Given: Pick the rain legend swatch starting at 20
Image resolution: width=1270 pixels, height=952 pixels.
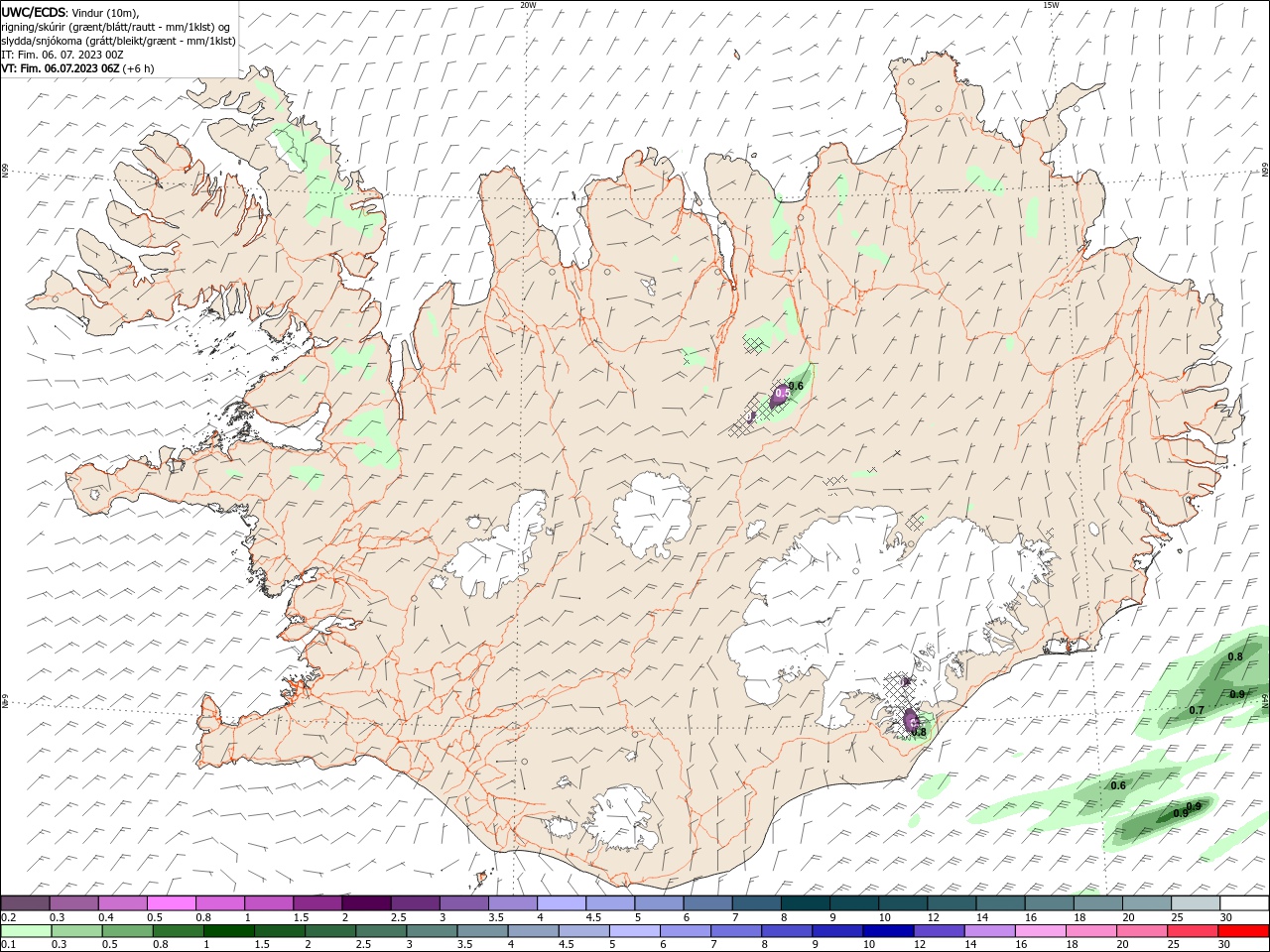Looking at the screenshot, I should [1140, 931].
